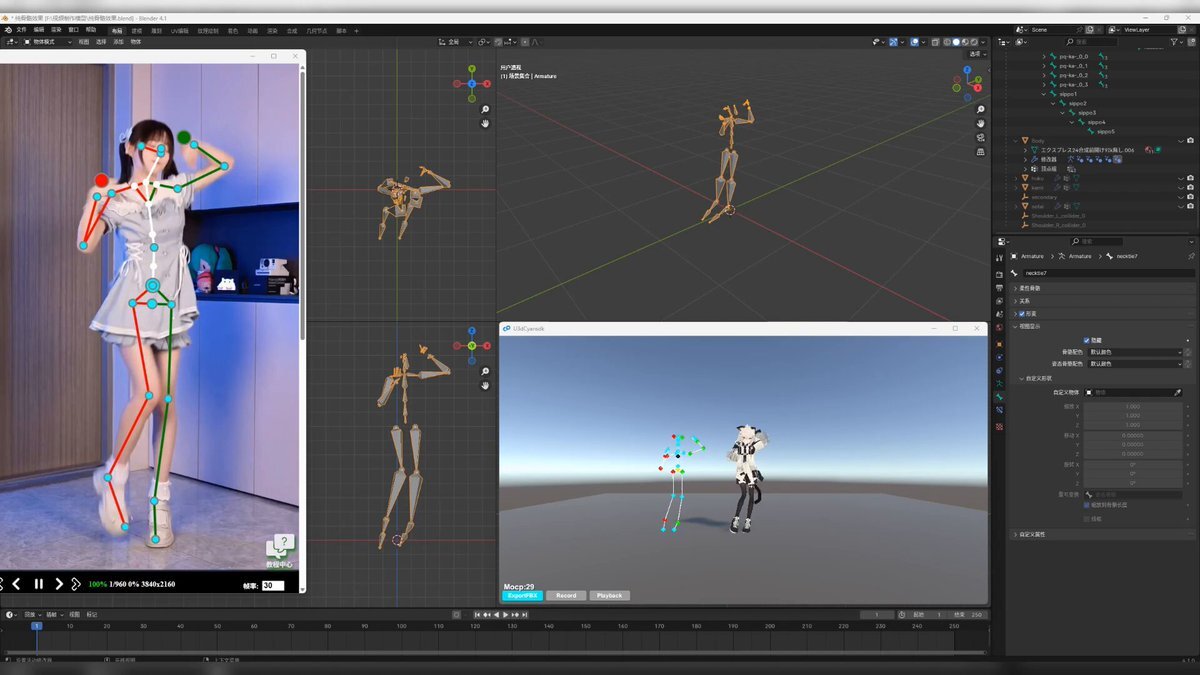Click the help center icon in video window
The height and width of the screenshot is (675, 1200).
point(280,547)
